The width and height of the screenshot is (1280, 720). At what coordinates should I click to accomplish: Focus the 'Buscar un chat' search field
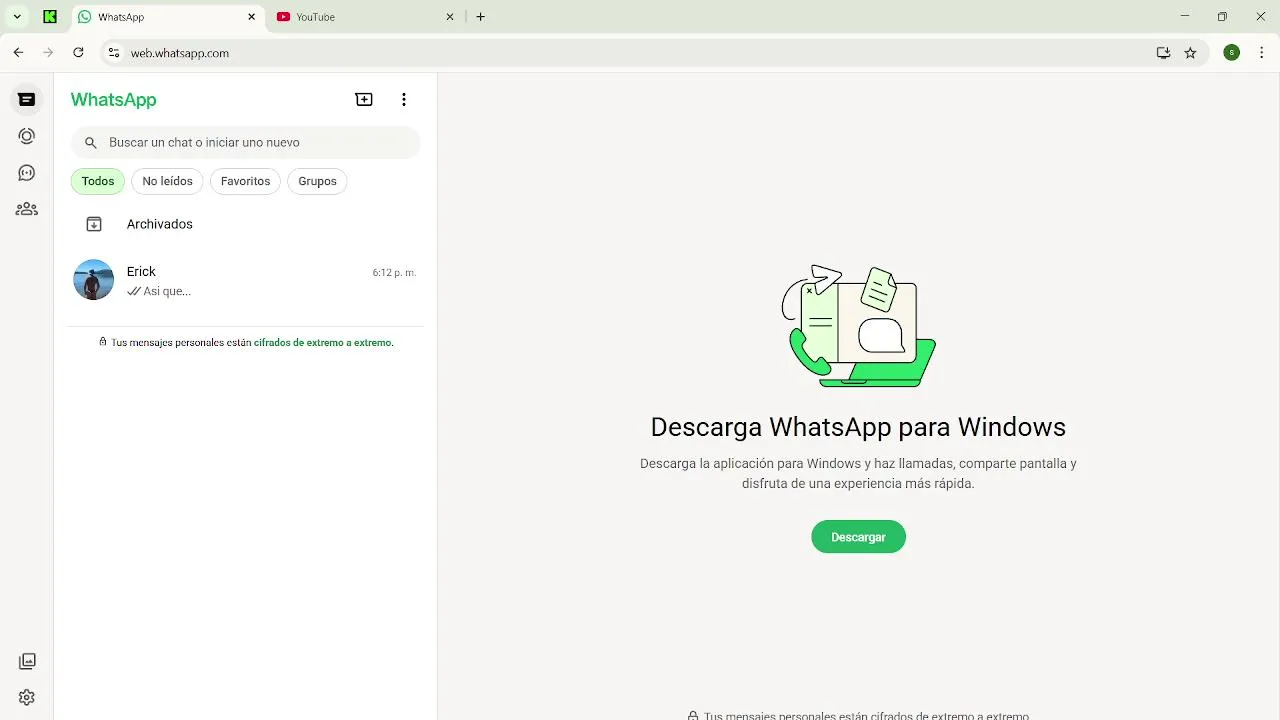point(245,143)
